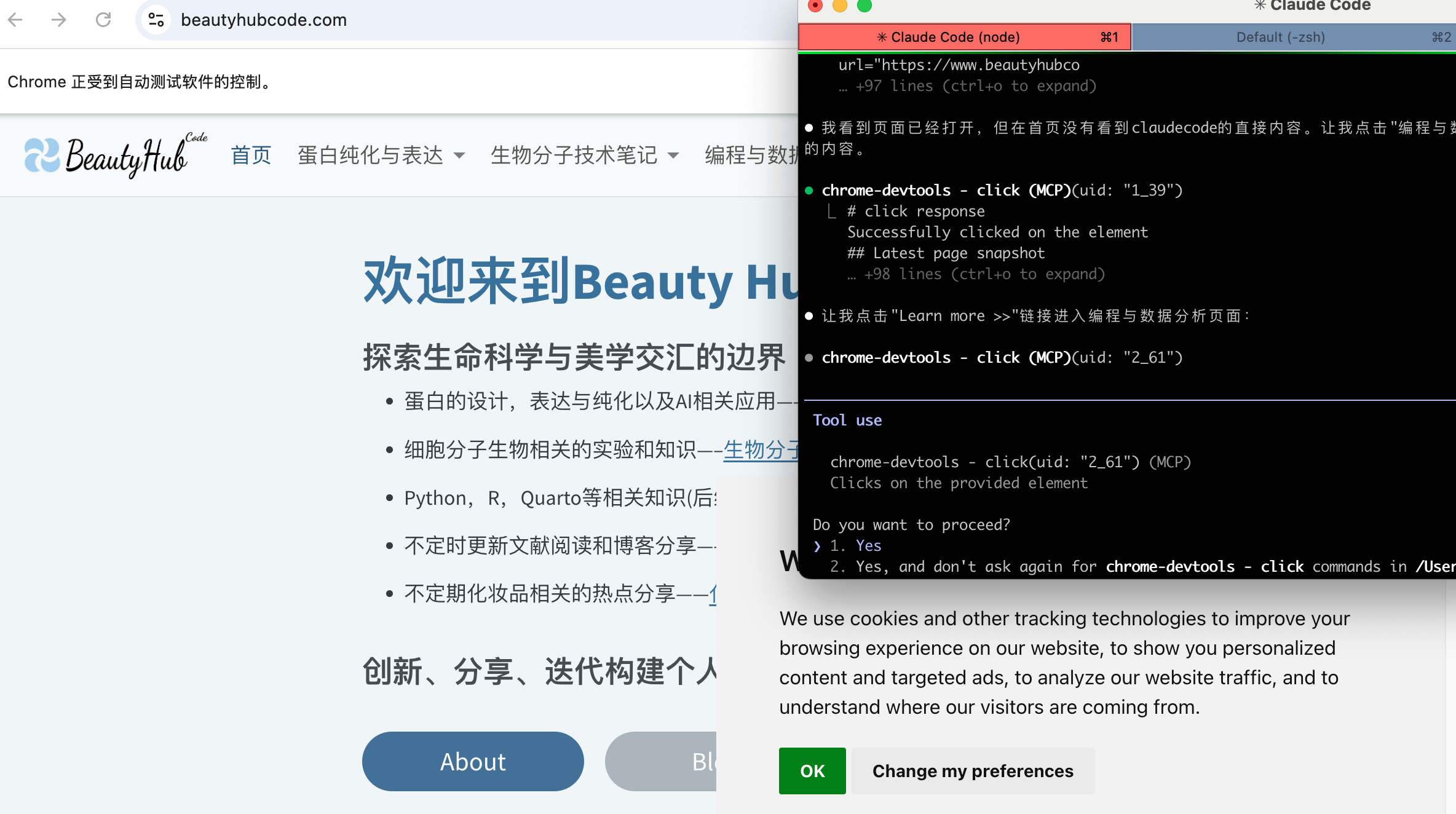Screen dimensions: 1456x814
Task: Click the yellow minimize terminal button
Action: pyautogui.click(x=840, y=6)
